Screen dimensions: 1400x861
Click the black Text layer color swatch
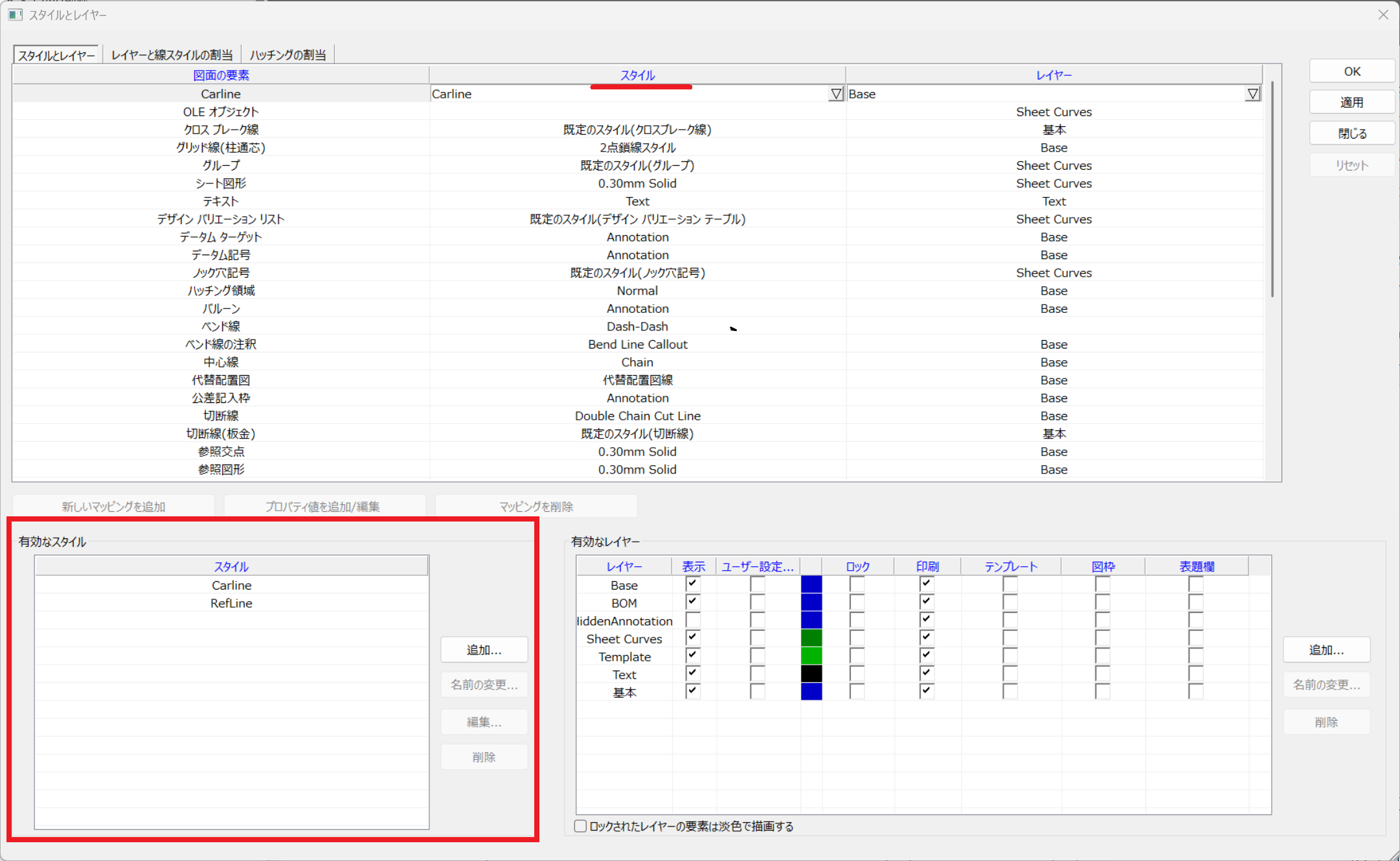point(811,674)
